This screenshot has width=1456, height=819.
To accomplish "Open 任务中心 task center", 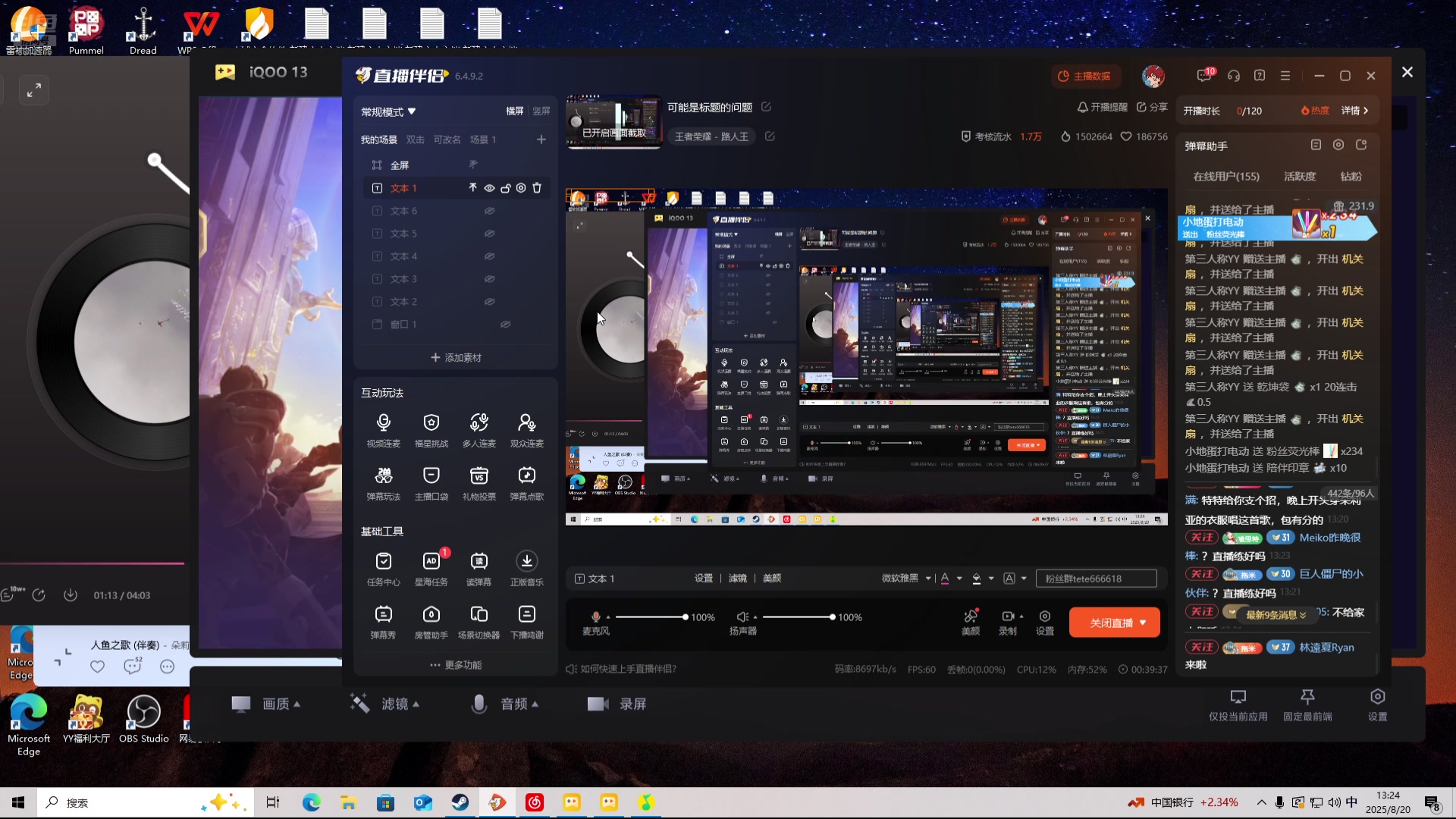I will [384, 568].
